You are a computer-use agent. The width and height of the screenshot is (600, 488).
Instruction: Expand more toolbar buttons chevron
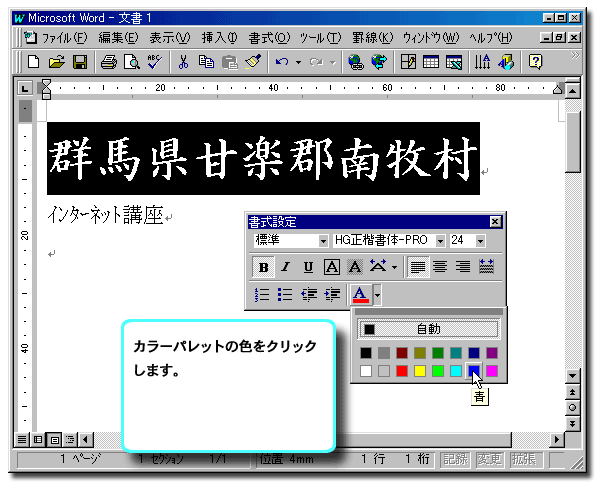click(575, 56)
